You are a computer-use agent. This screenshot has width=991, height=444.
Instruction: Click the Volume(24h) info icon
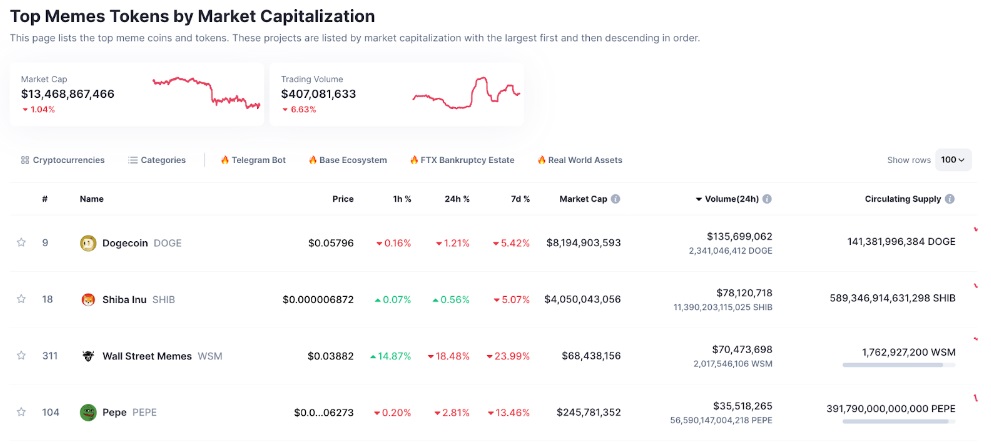pos(767,199)
